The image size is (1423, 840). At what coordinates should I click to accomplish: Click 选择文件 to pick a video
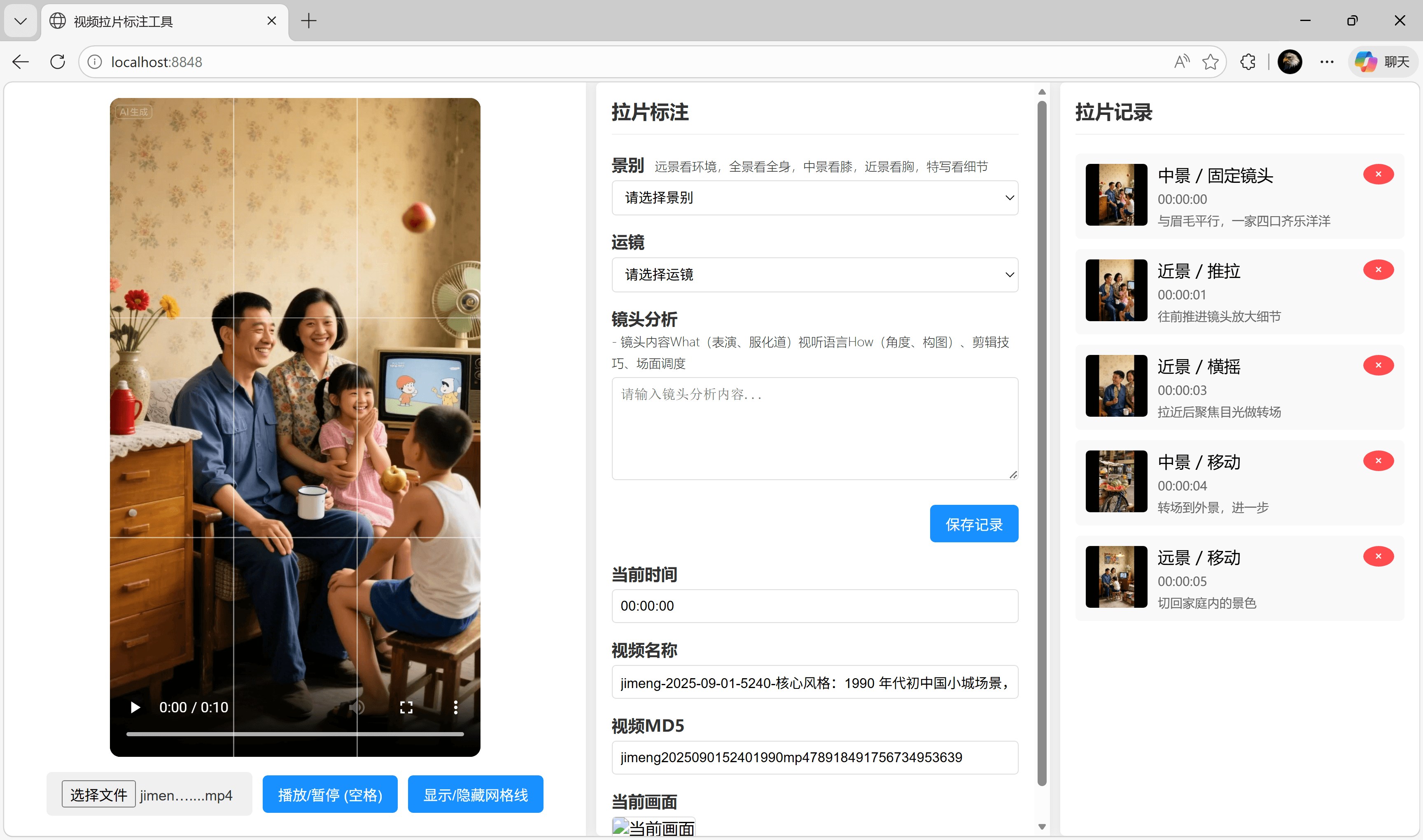(98, 795)
